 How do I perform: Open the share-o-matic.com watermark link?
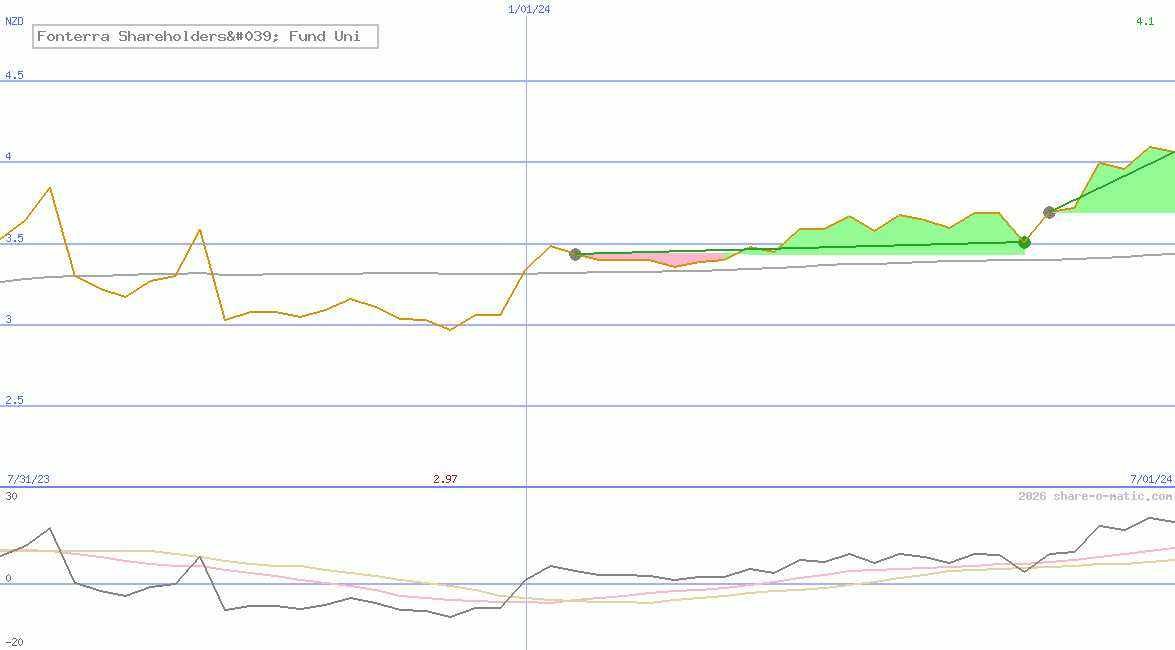pos(1095,496)
